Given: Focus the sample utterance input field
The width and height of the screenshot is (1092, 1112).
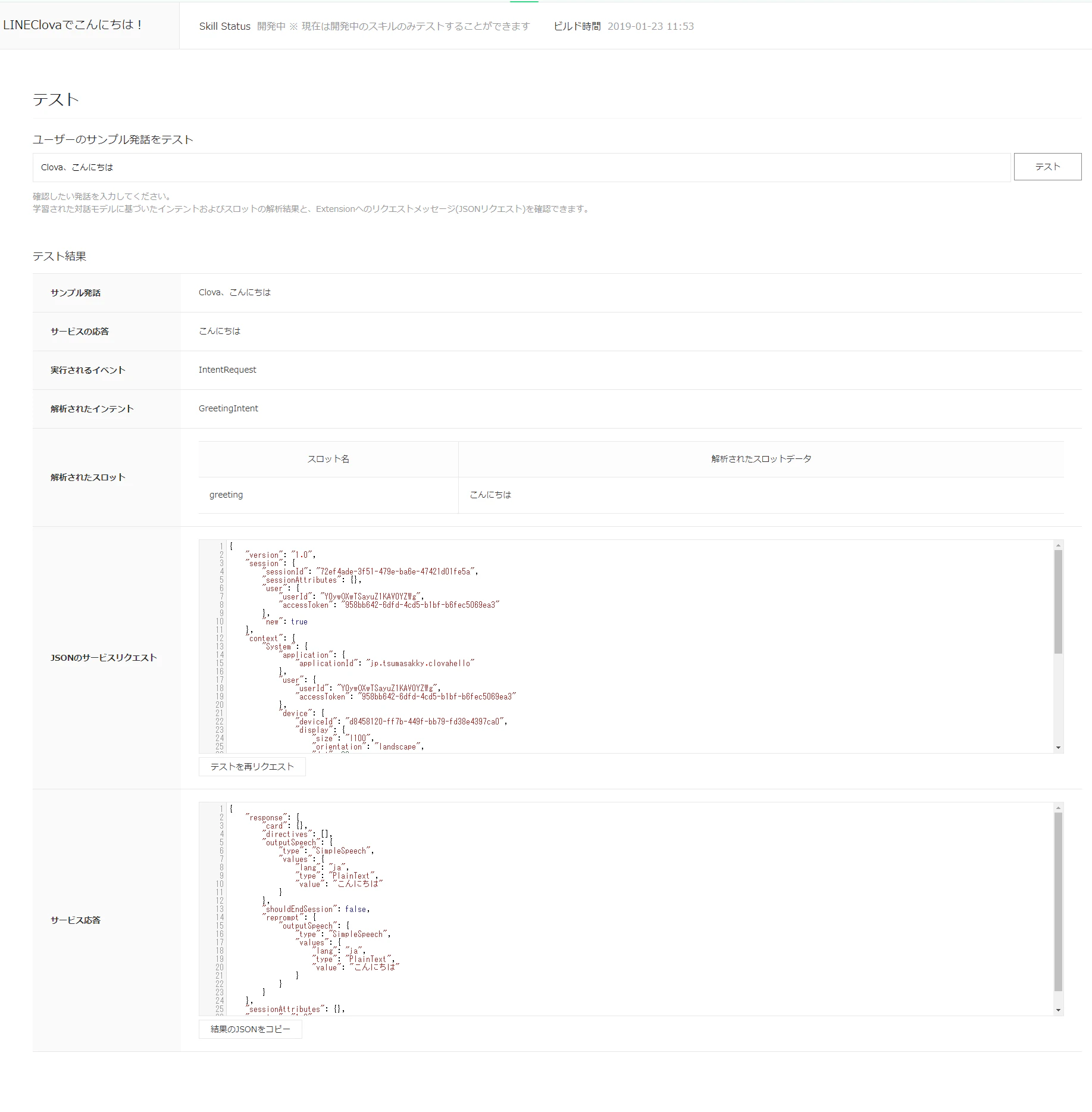Looking at the screenshot, I should point(521,167).
